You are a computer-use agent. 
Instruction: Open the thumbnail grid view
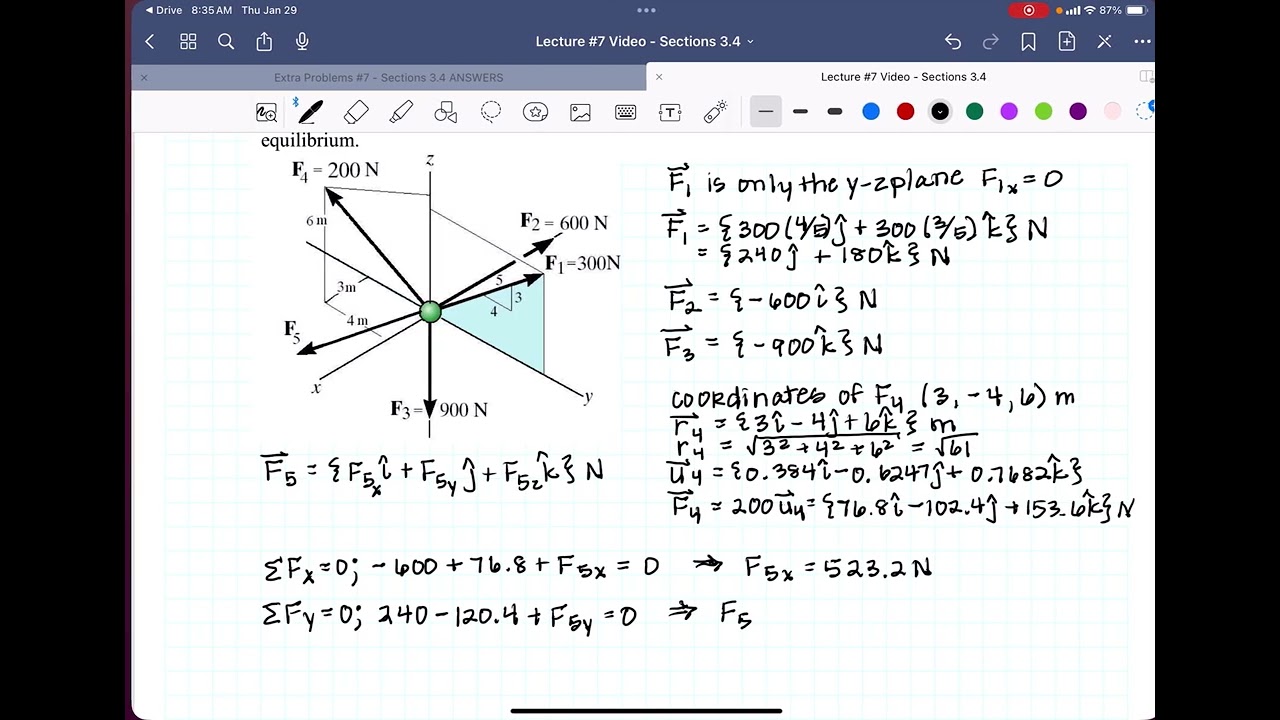click(188, 42)
